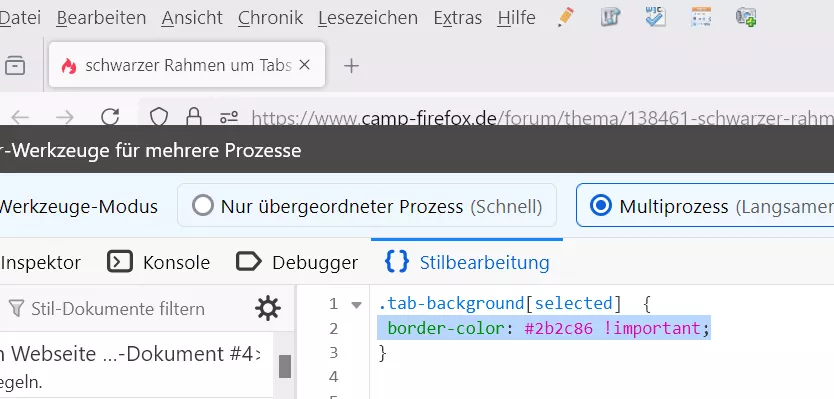Click the Firefox View icon beside tabs
Screen dimensions: 834x399
click(x=15, y=65)
